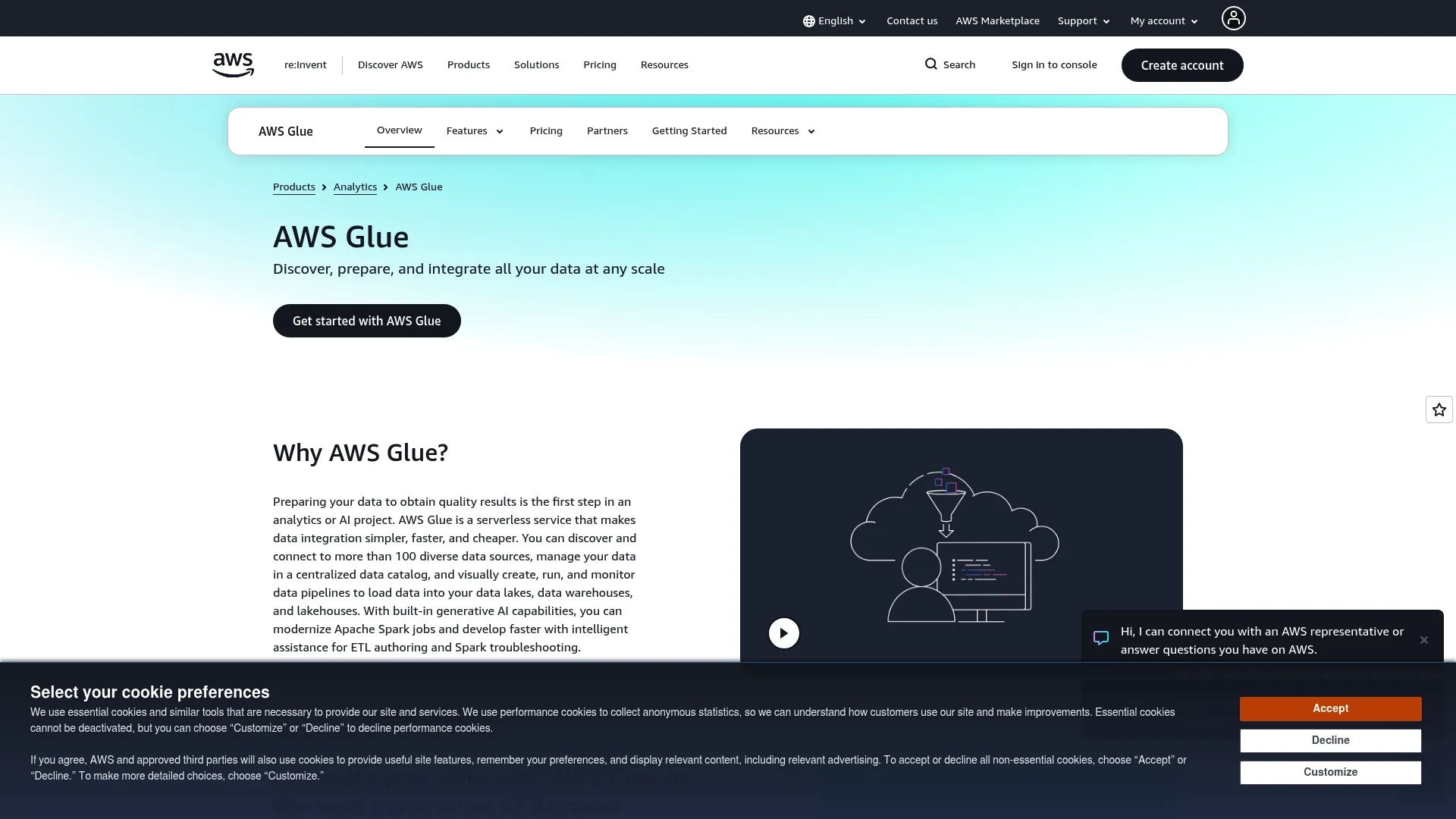The image size is (1456, 819).
Task: Click Get started with AWS Glue
Action: [367, 321]
